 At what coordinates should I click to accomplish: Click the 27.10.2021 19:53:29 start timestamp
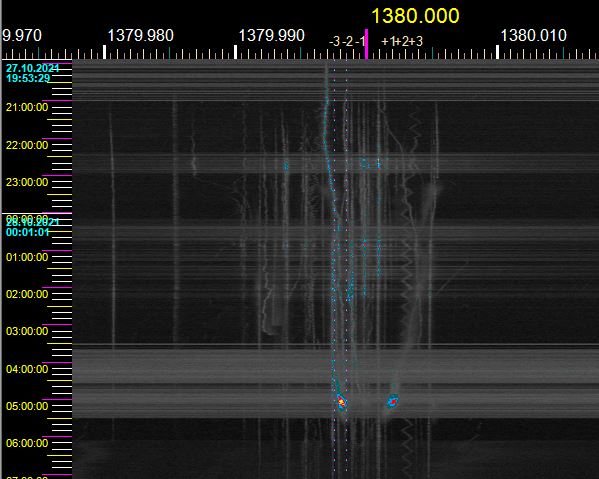32,73
